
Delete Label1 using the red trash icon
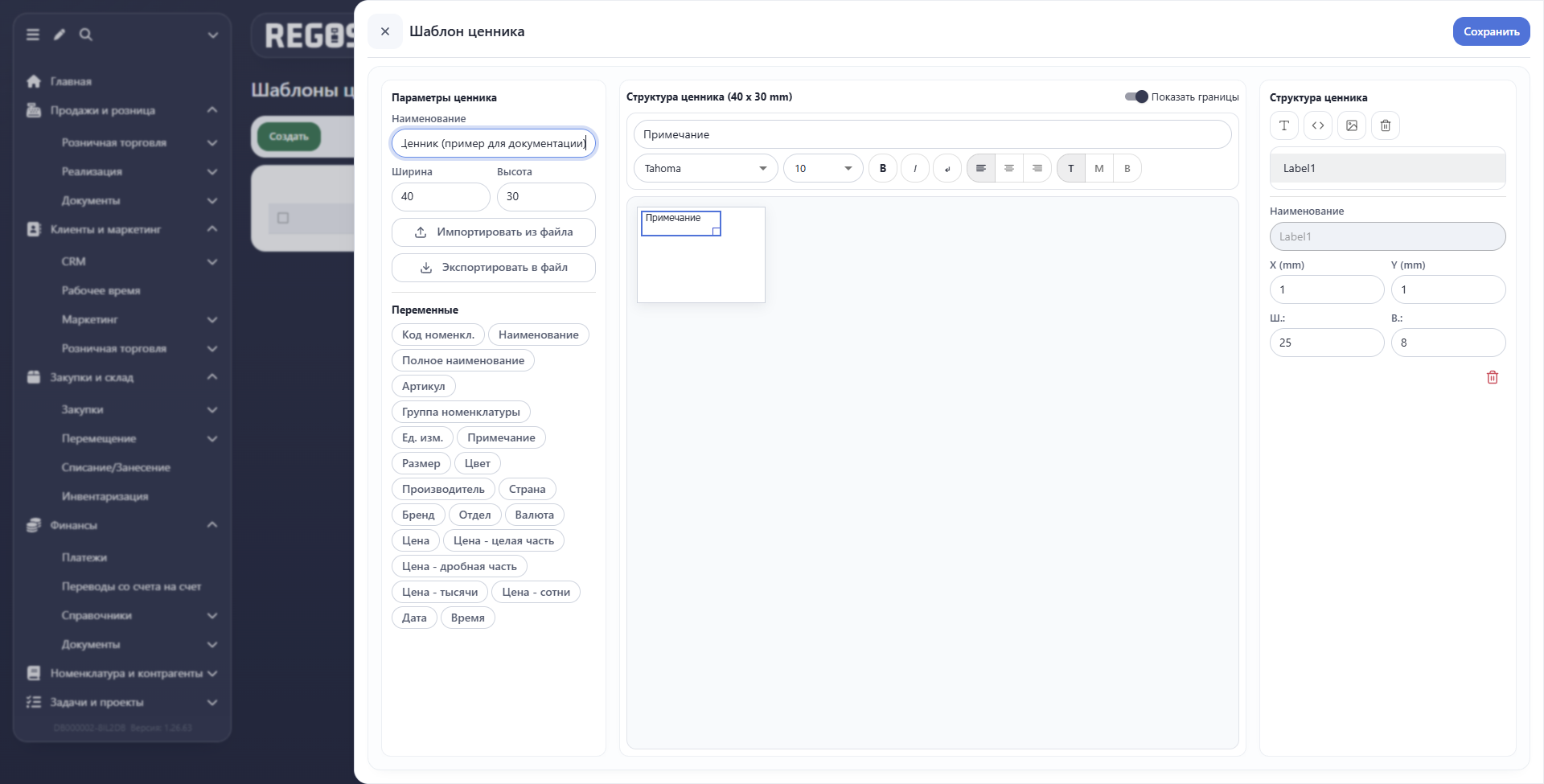[1493, 377]
